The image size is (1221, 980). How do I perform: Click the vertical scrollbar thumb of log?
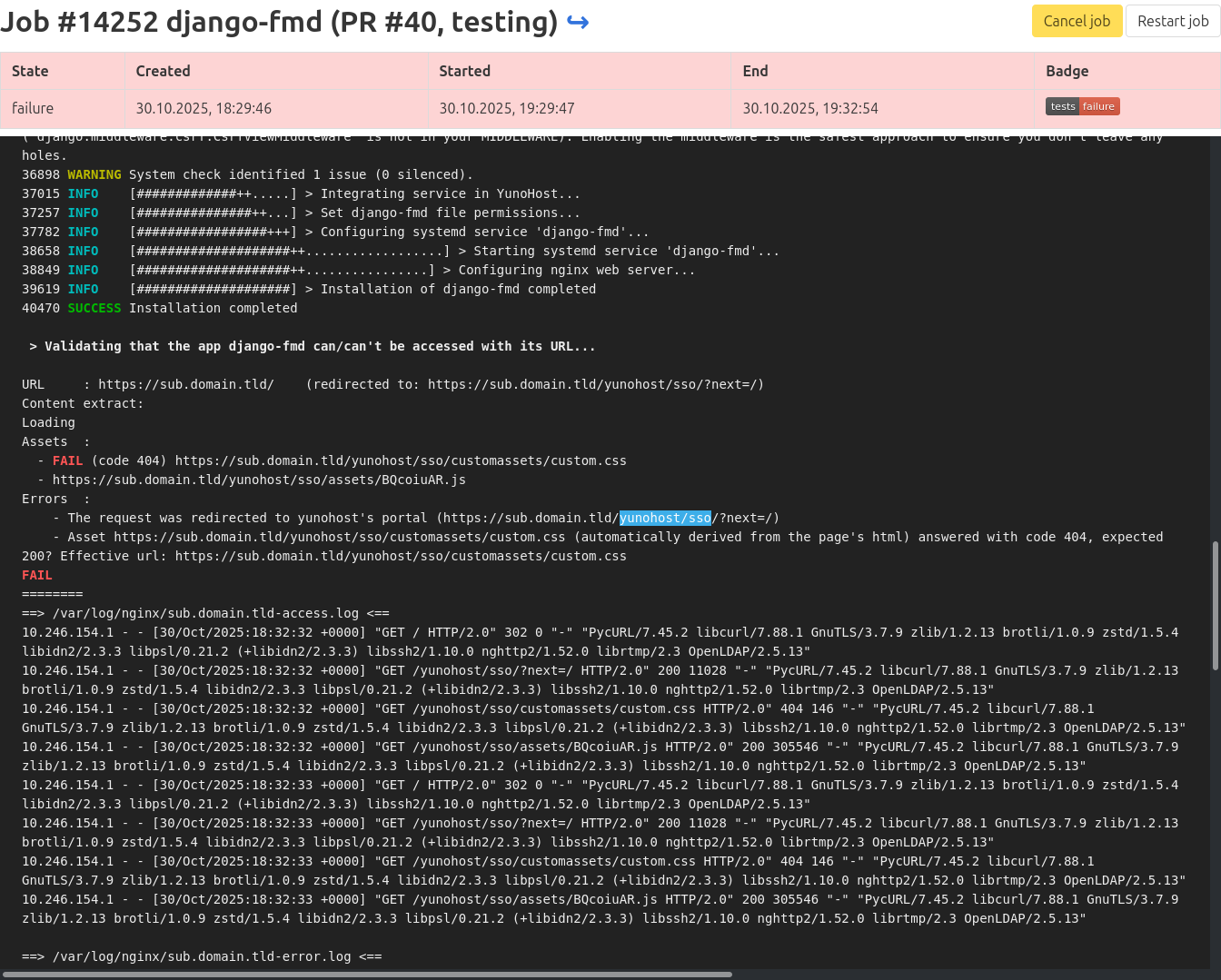click(1215, 606)
